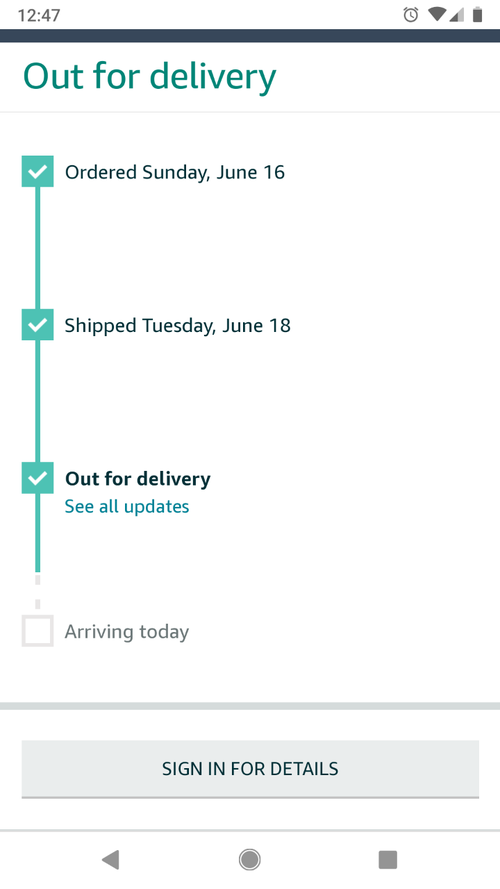500x889 pixels.
Task: Select the Ordered Sunday, June 16 entry
Action: tap(175, 172)
